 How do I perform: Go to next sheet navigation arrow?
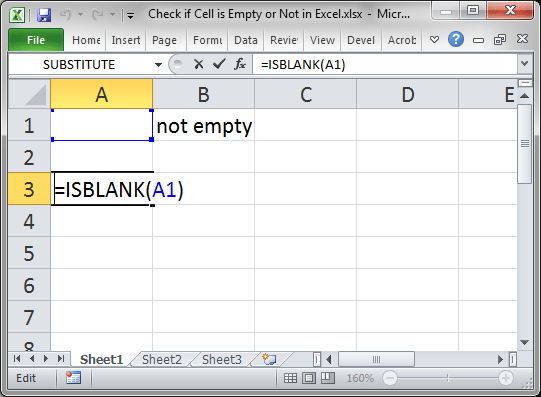pos(46,359)
